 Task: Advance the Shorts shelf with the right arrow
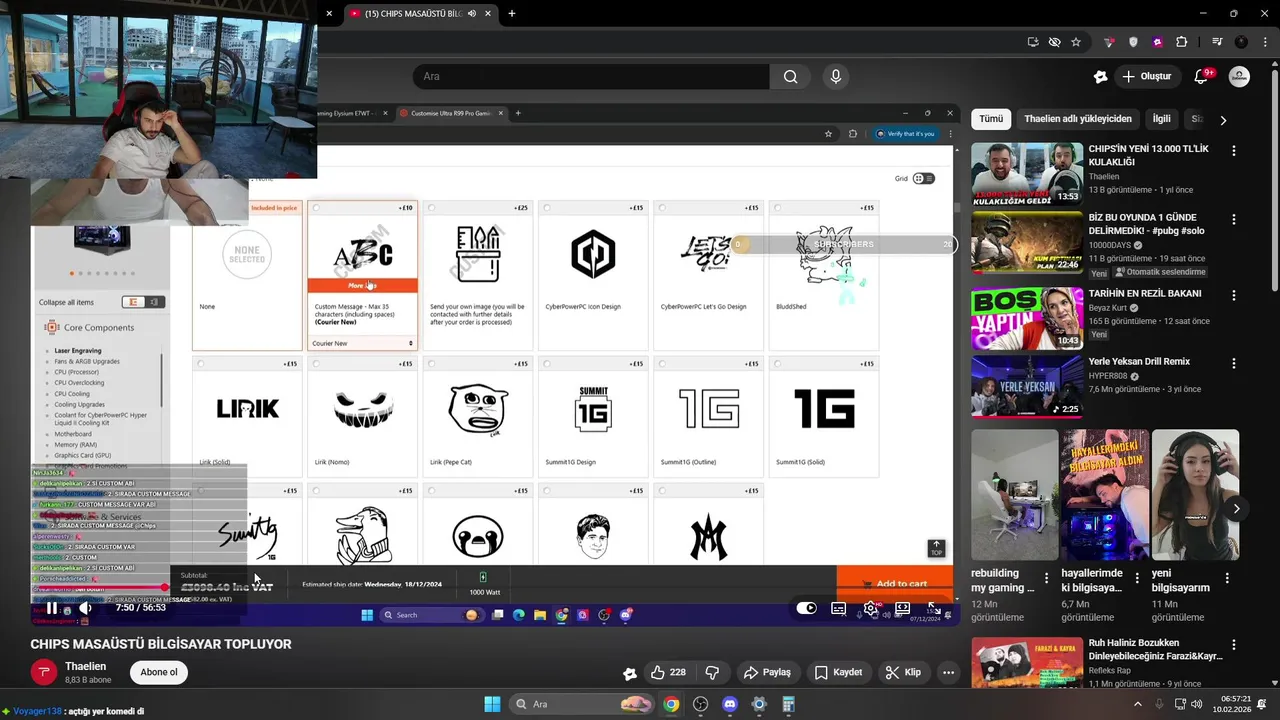(x=1236, y=509)
